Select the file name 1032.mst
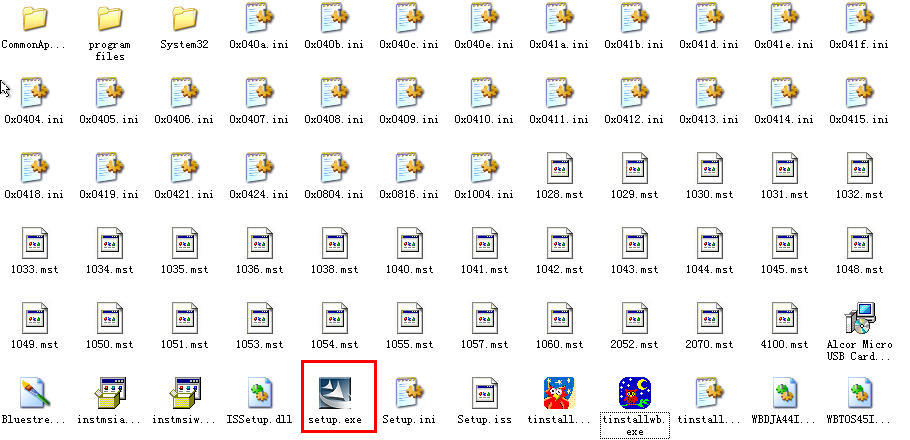Viewport: 910px width, 440px height. (860, 194)
